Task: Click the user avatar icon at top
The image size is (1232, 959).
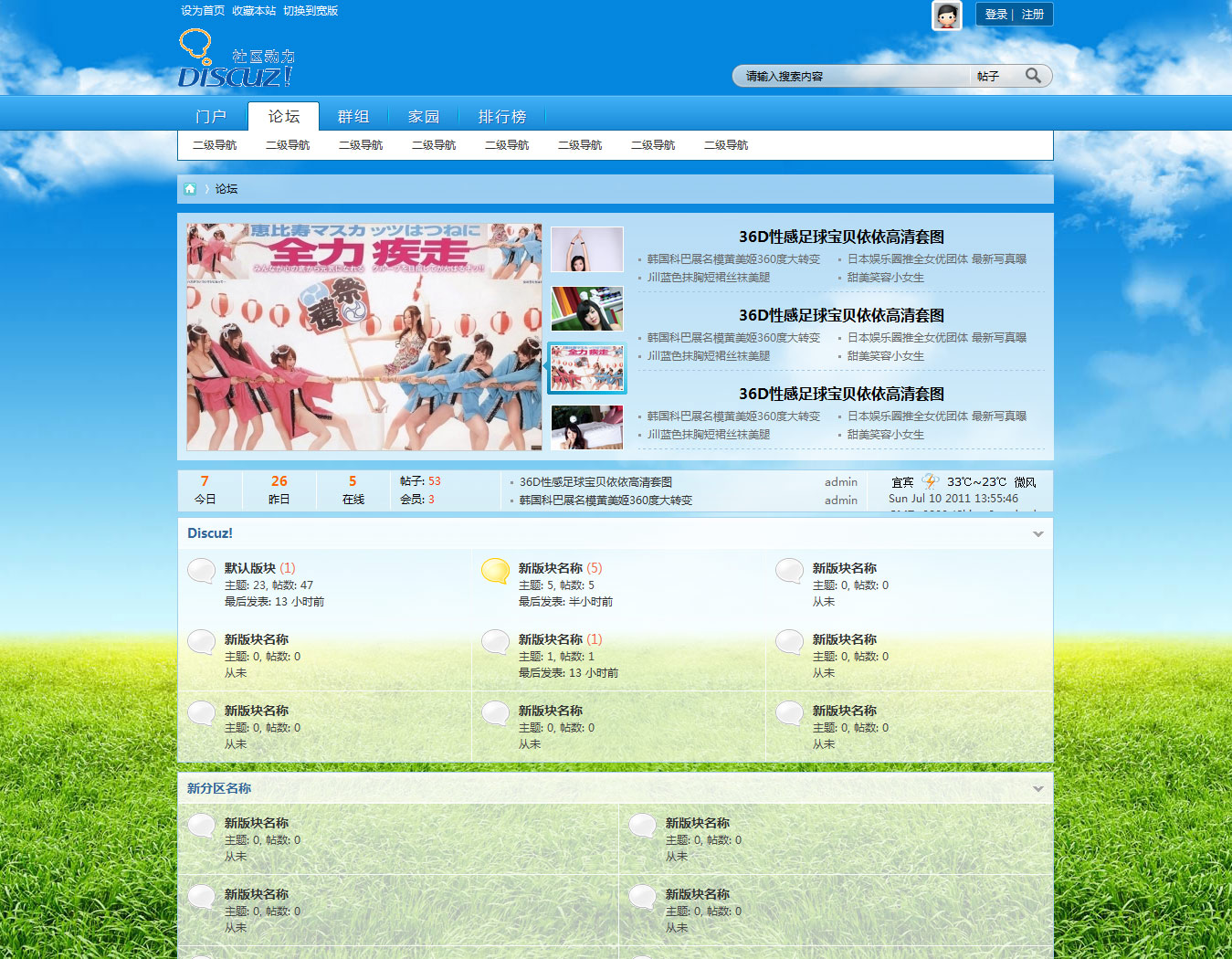Action: point(947,16)
